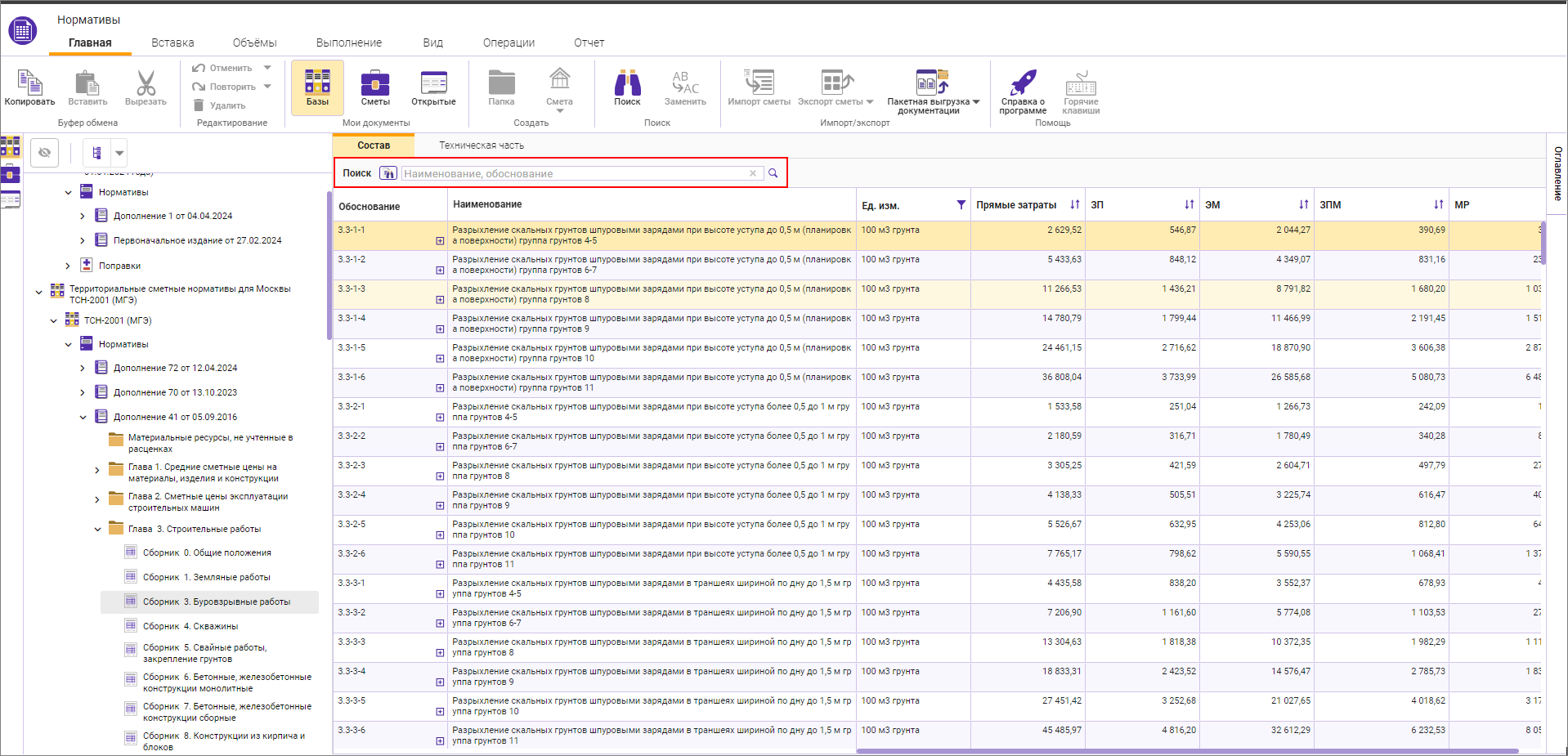Open Отменить dropdown arrow
This screenshot has width=1568, height=756.
[267, 68]
